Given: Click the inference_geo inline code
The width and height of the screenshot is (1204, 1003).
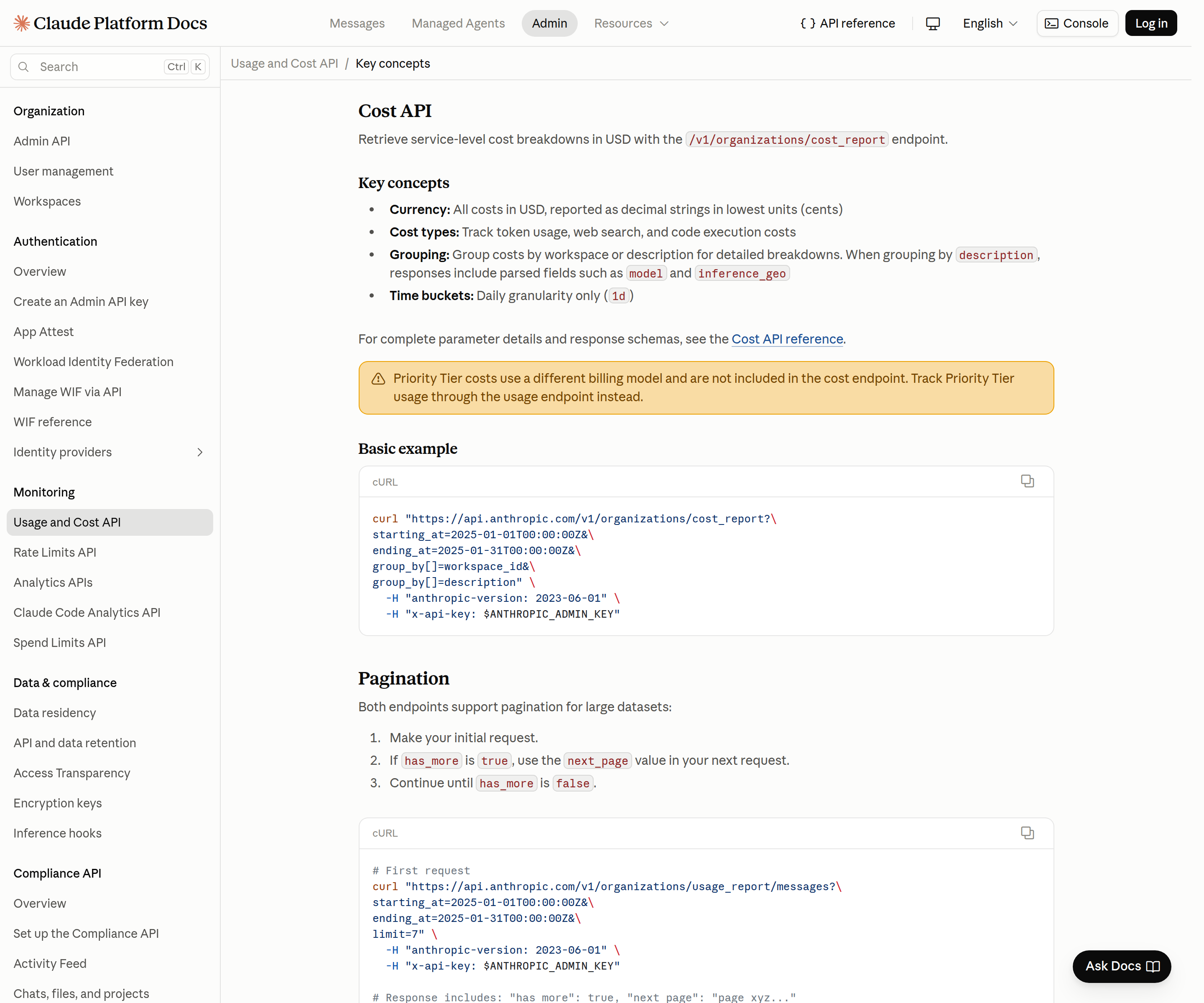Looking at the screenshot, I should click(750, 276).
